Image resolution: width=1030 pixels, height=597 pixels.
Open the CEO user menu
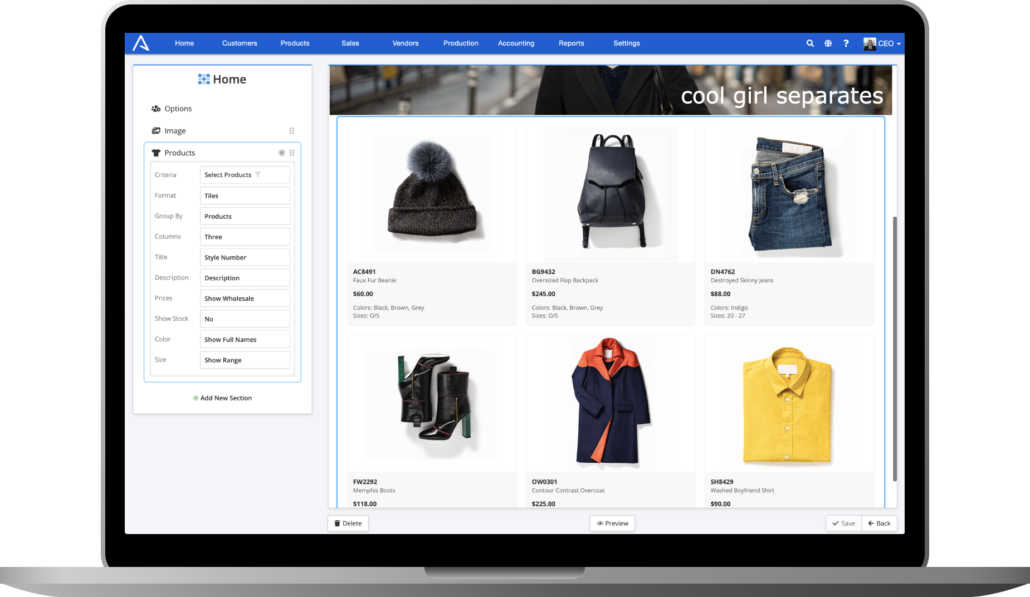click(x=882, y=43)
